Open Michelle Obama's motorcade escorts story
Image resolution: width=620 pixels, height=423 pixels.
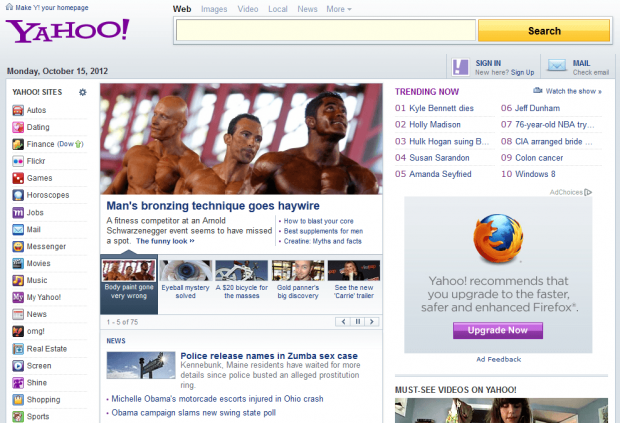(217, 399)
